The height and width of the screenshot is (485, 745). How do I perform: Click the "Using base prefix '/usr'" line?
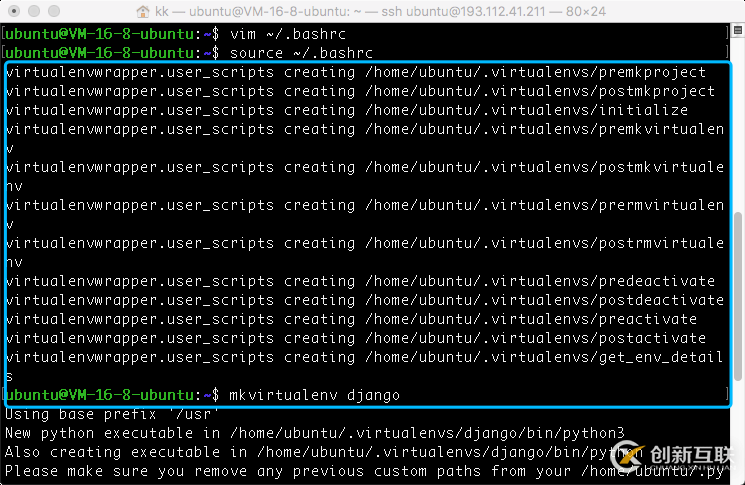pos(112,414)
